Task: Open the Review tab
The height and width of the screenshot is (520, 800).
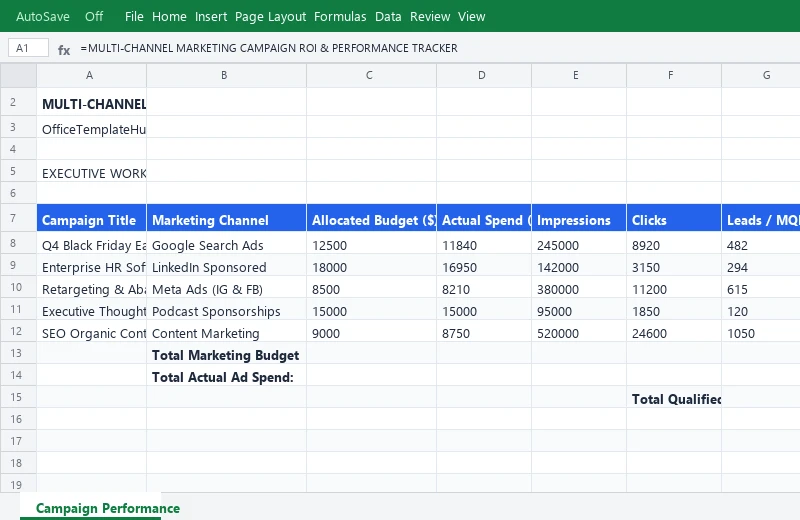Action: pos(430,16)
